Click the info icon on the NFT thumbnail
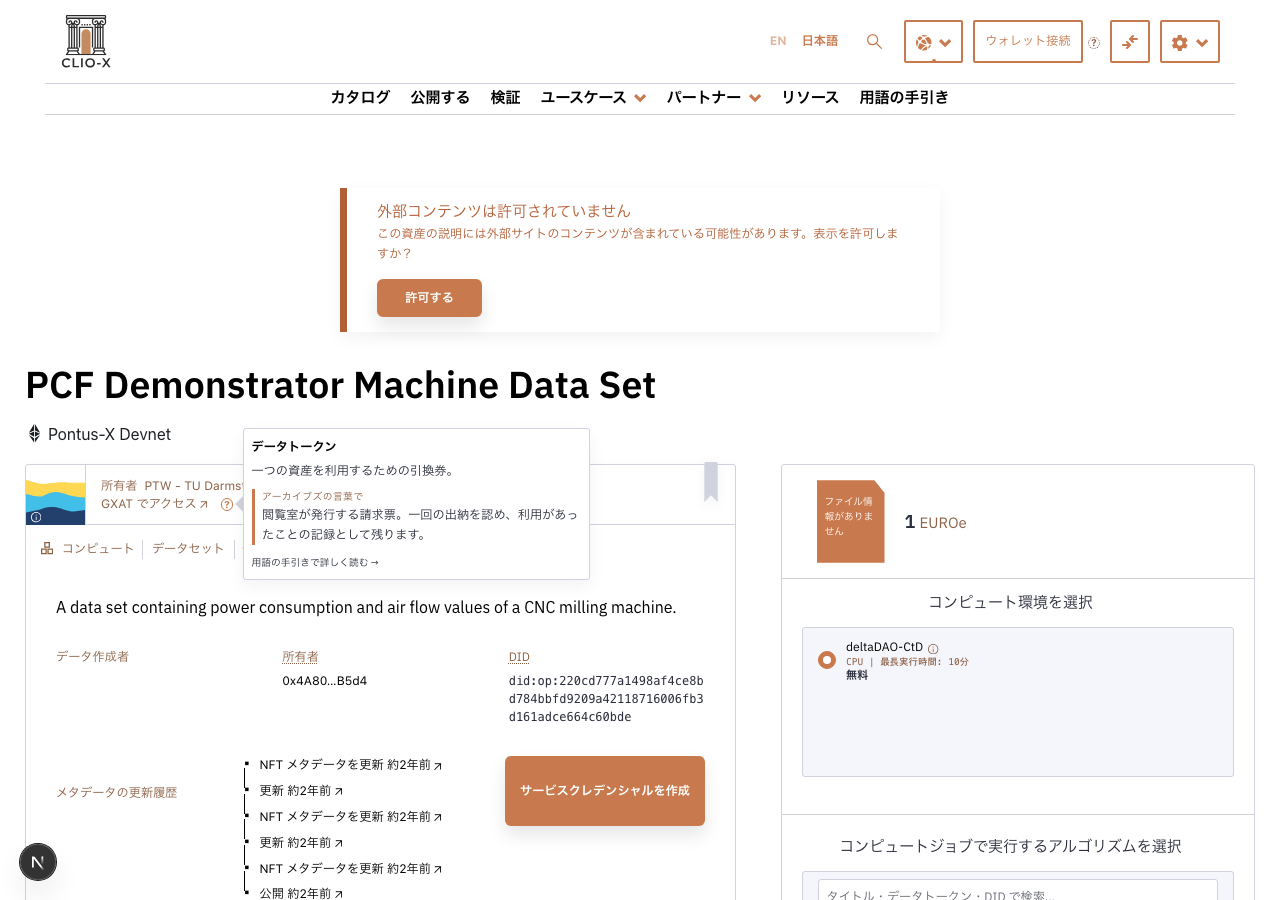 [36, 517]
